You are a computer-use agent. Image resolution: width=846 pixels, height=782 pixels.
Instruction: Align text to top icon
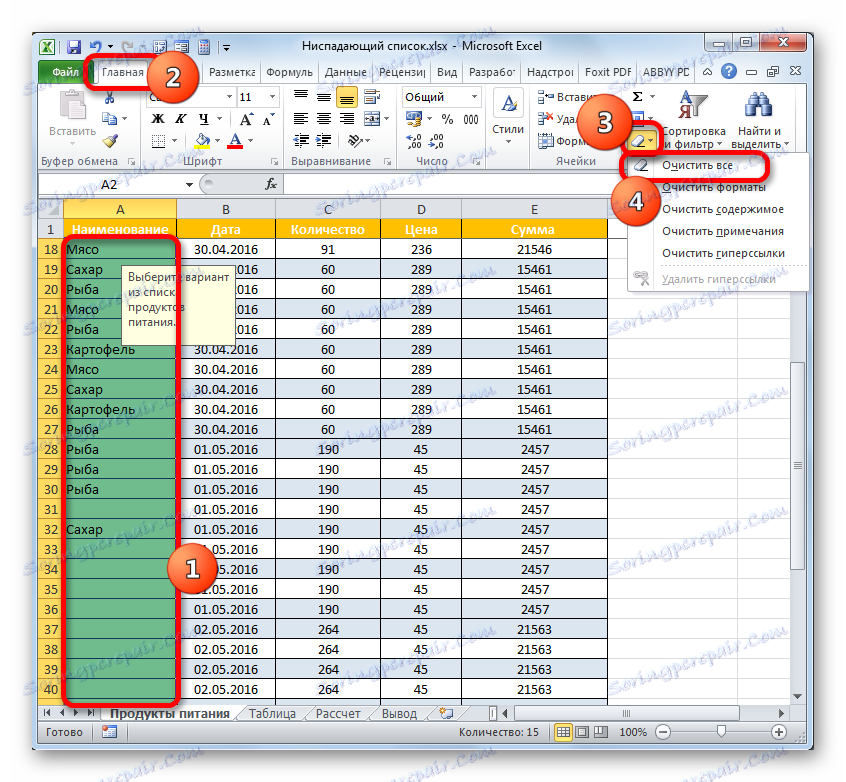coord(301,97)
